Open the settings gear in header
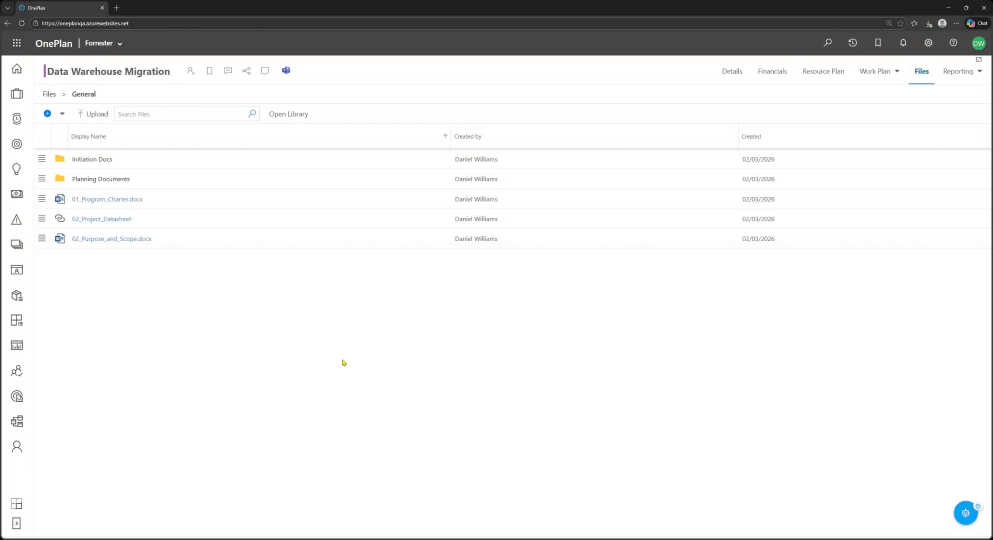 (928, 43)
